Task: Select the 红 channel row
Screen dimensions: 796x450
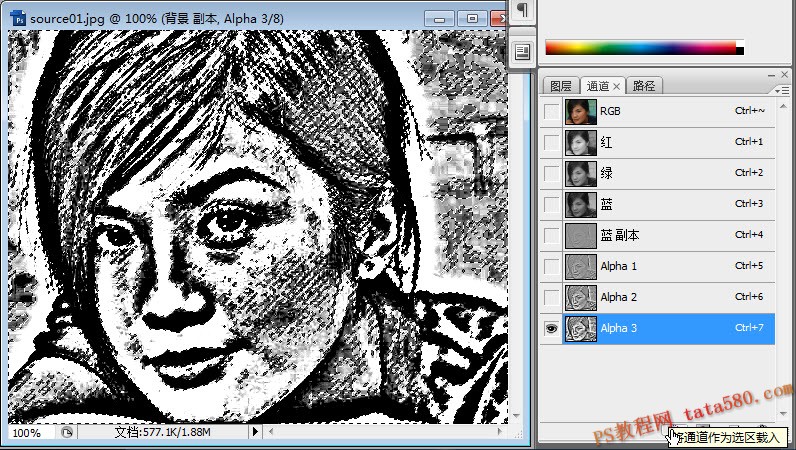Action: point(657,142)
